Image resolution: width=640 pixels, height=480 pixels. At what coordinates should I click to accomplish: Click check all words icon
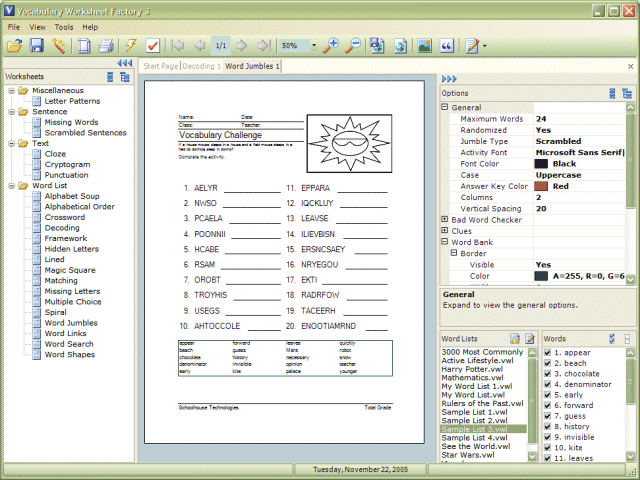click(614, 339)
